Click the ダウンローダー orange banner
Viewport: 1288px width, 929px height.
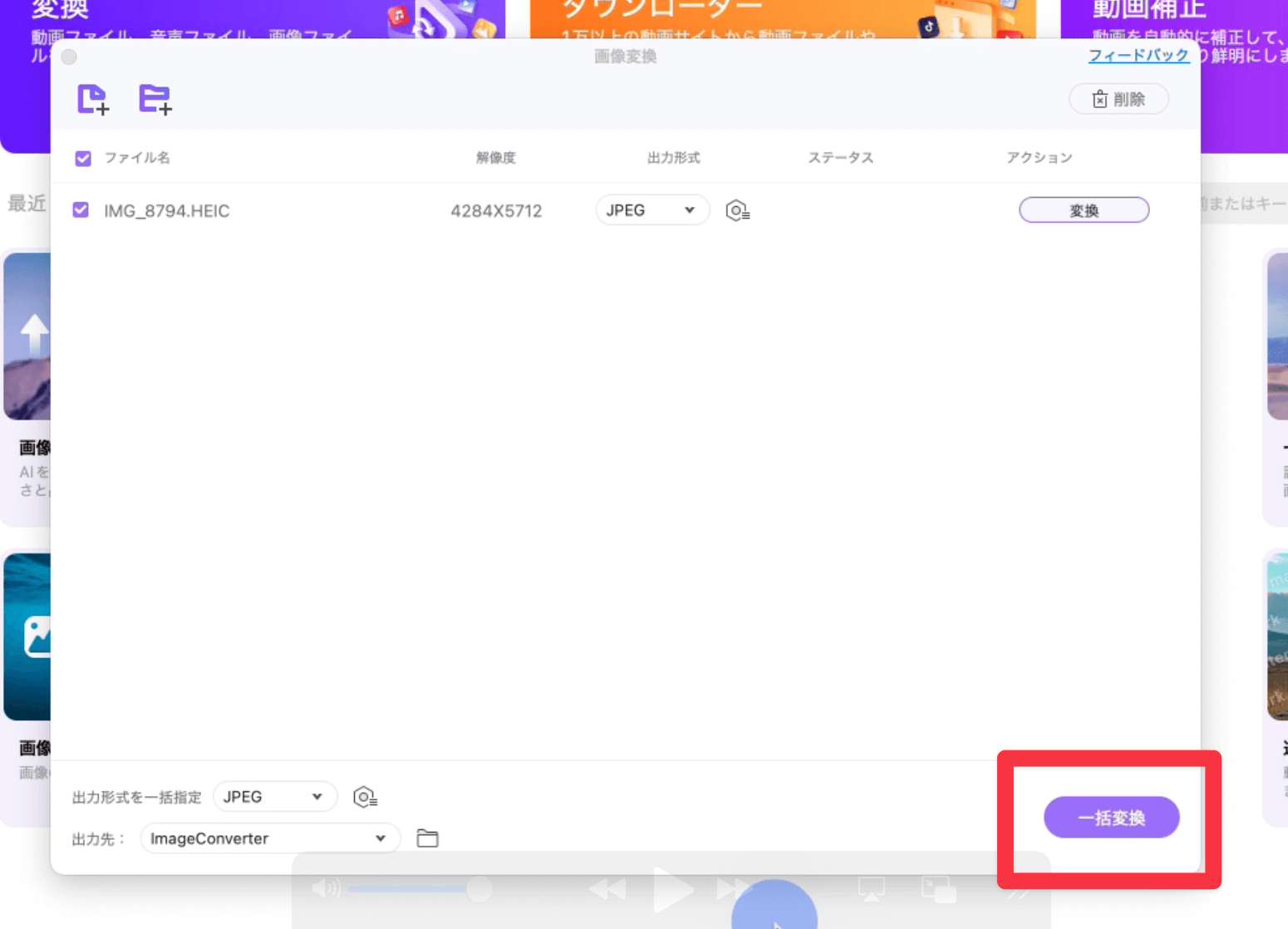pos(781,18)
